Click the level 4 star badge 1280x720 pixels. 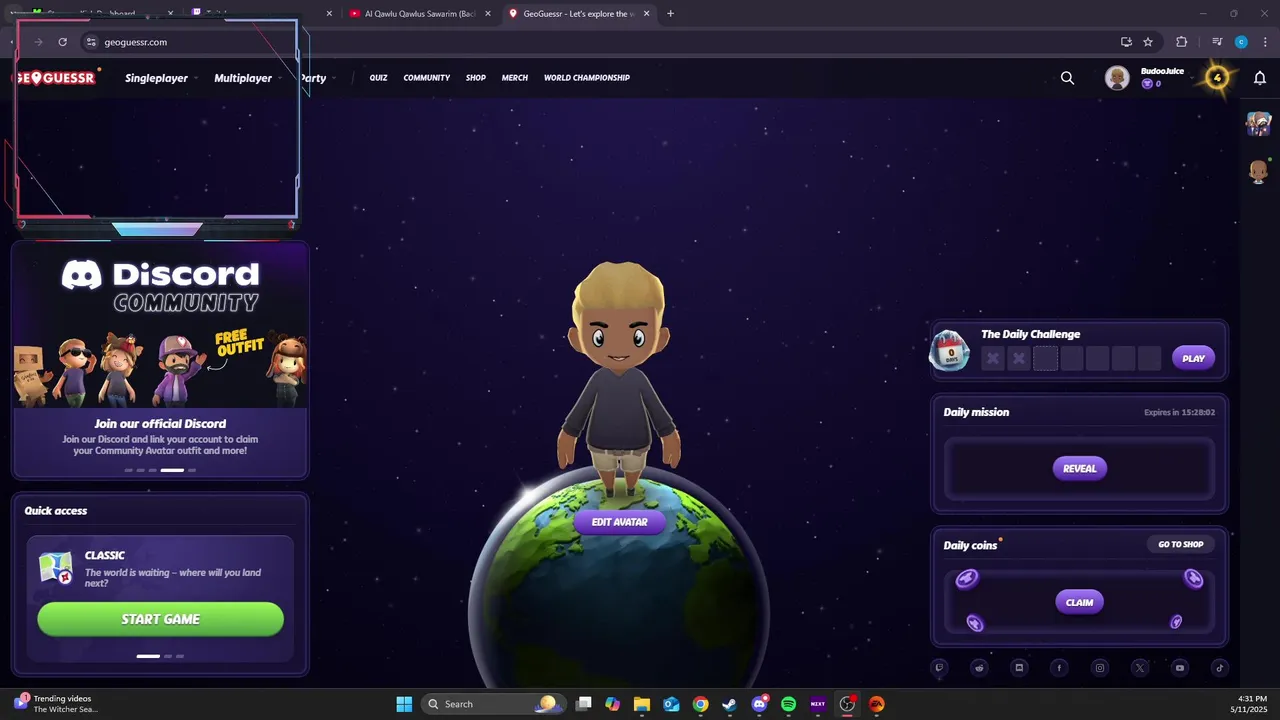click(x=1217, y=77)
